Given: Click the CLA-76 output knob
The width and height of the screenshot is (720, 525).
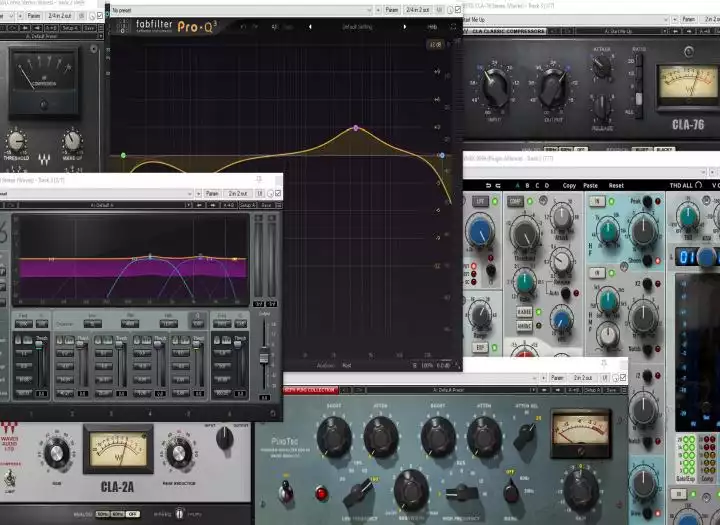Looking at the screenshot, I should tap(554, 87).
